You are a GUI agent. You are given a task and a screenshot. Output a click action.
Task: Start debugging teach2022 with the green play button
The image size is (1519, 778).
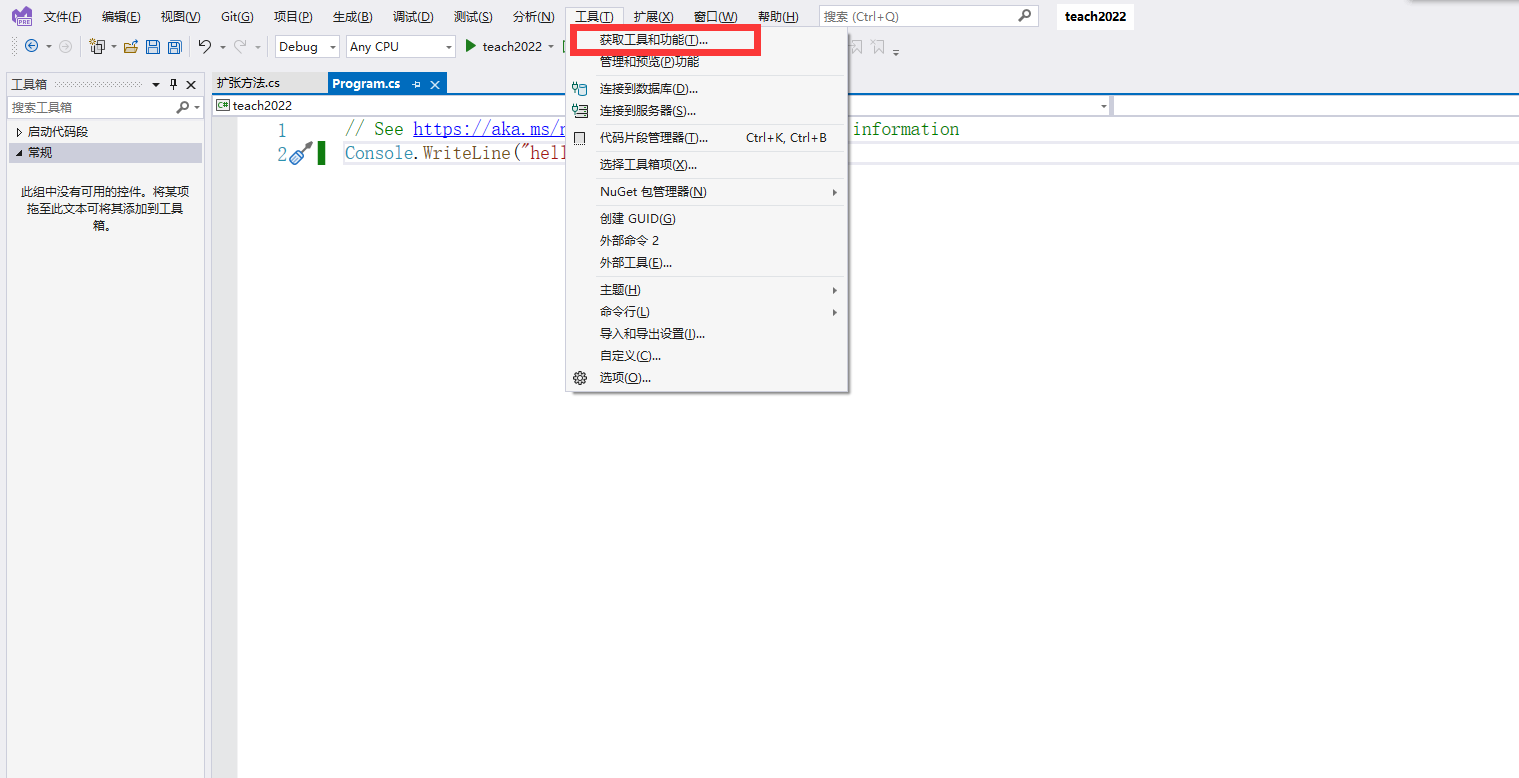tap(471, 46)
